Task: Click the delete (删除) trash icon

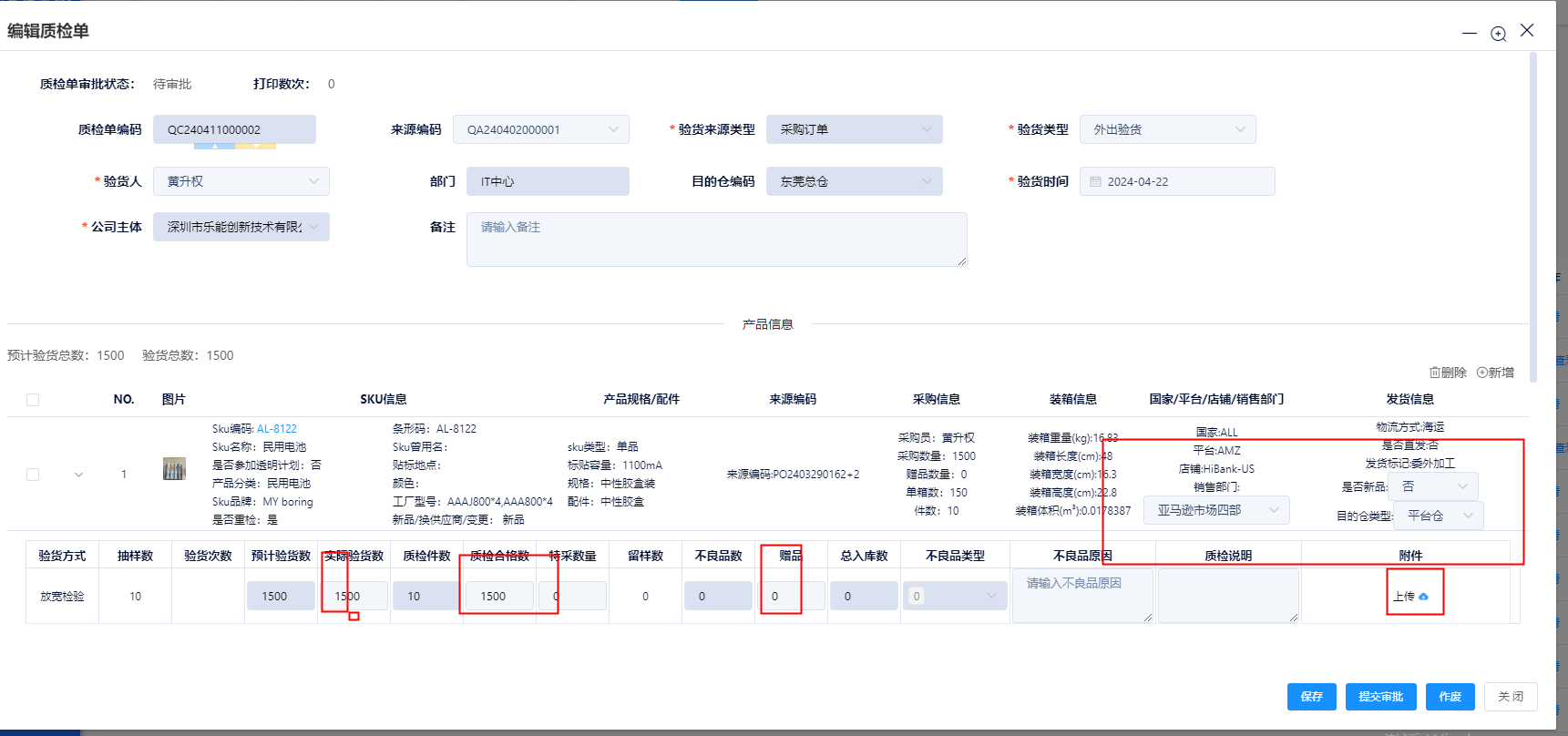Action: (1434, 373)
